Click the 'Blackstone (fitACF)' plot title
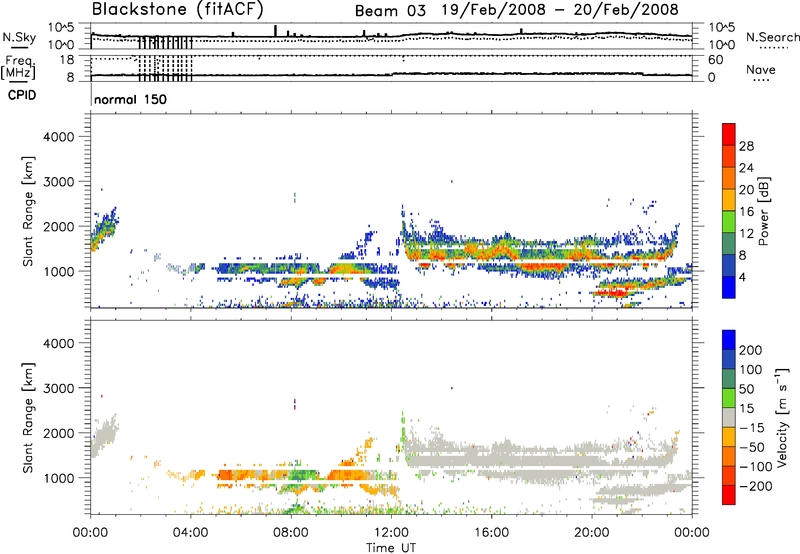This screenshot has height=554, width=800. pos(178,10)
